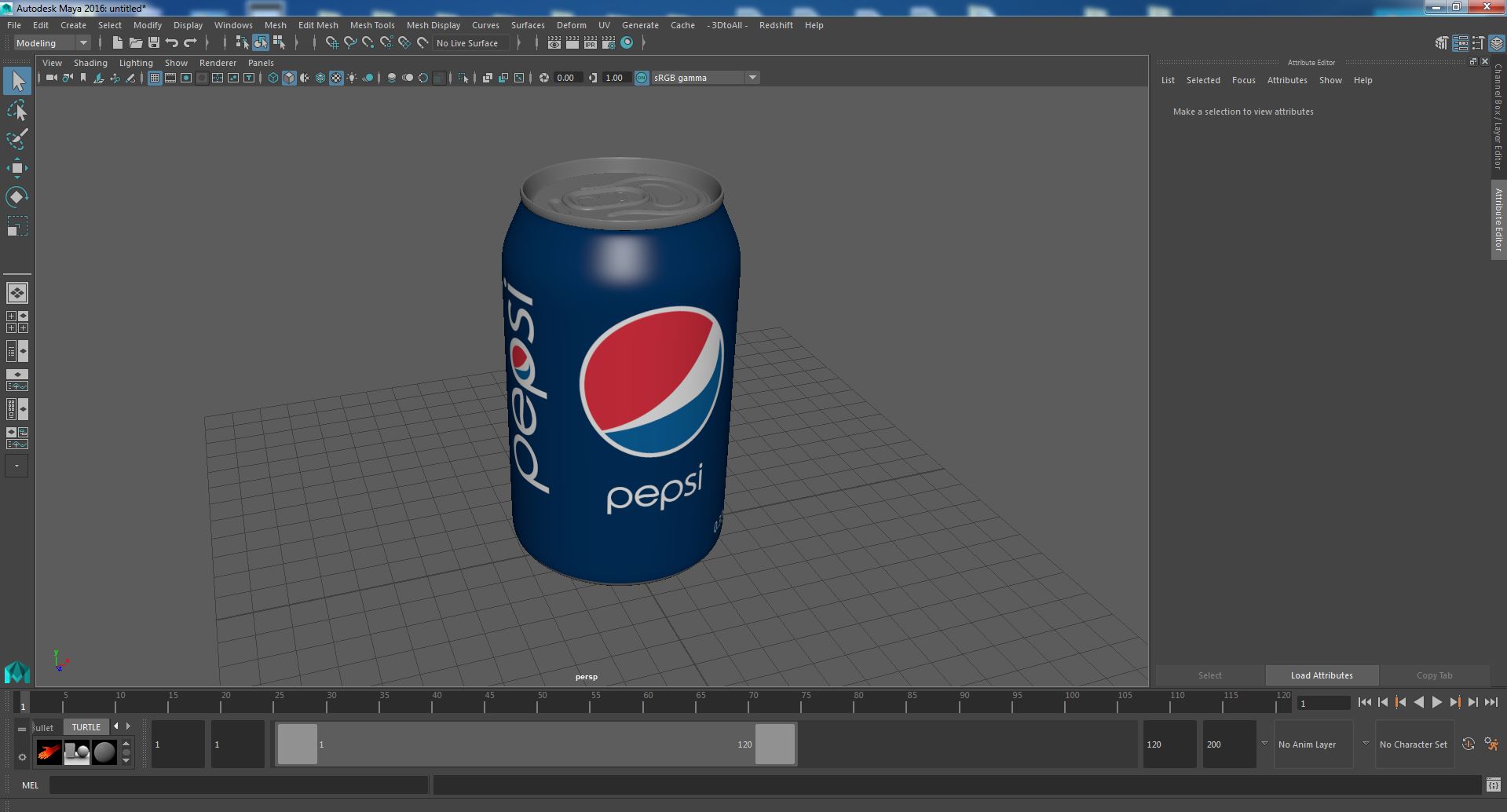Viewport: 1507px width, 812px height.
Task: Click the TURTLE shelf flame icon
Action: click(49, 752)
